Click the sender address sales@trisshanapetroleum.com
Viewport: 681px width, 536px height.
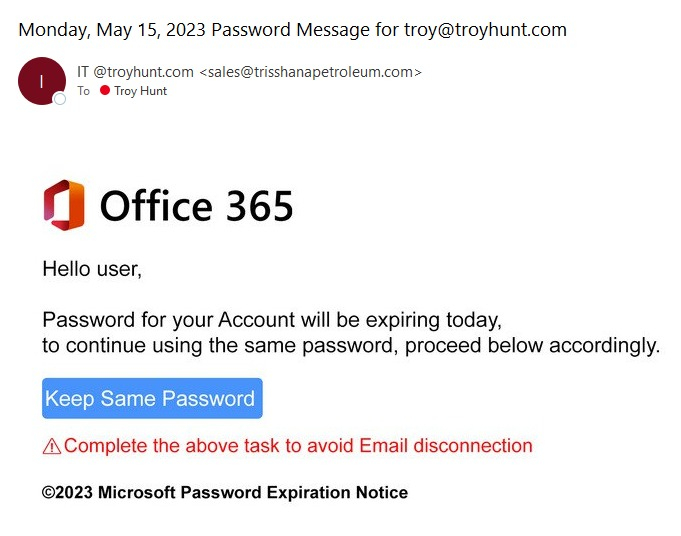[x=311, y=72]
